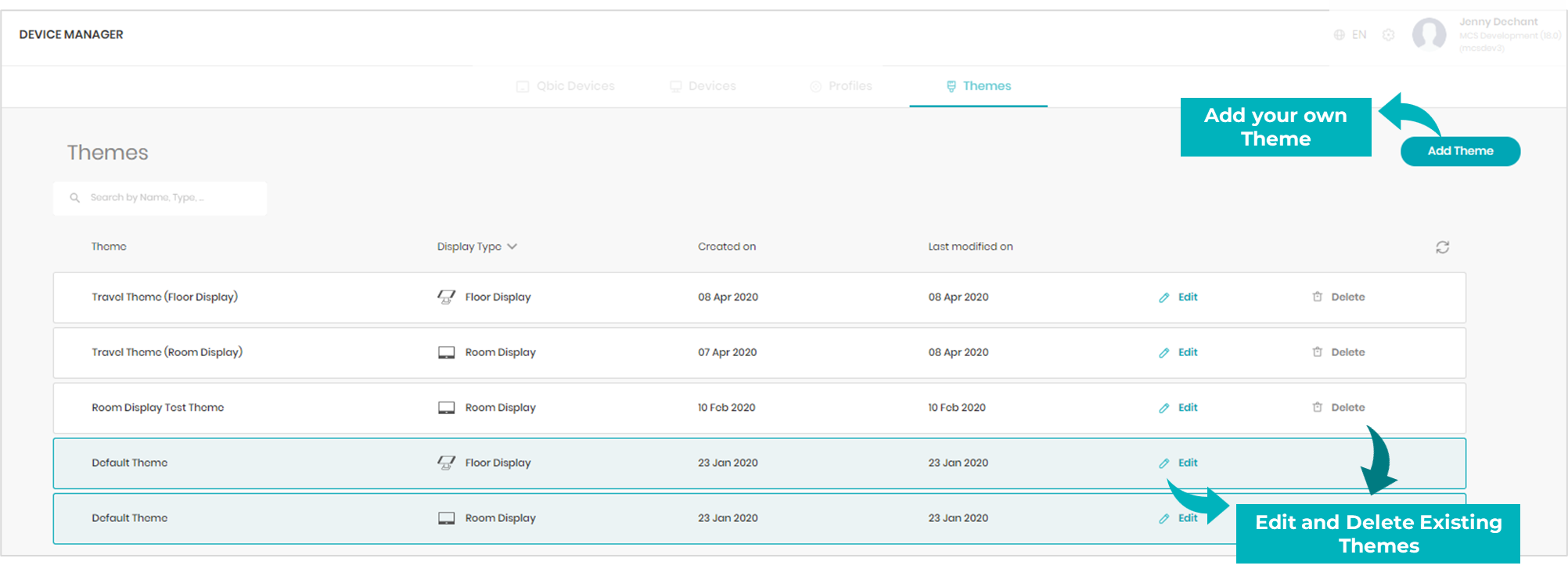
Task: Select the Themes tab
Action: pos(978,86)
